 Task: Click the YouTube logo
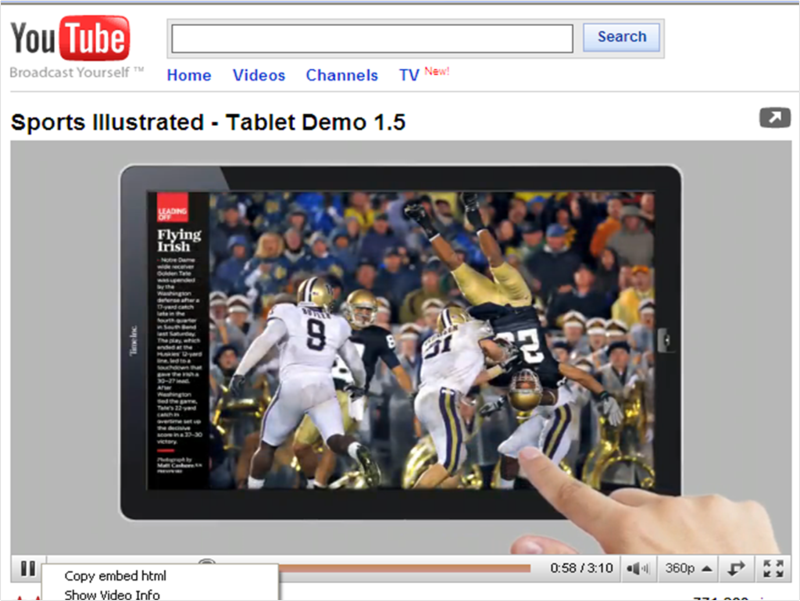tap(70, 38)
